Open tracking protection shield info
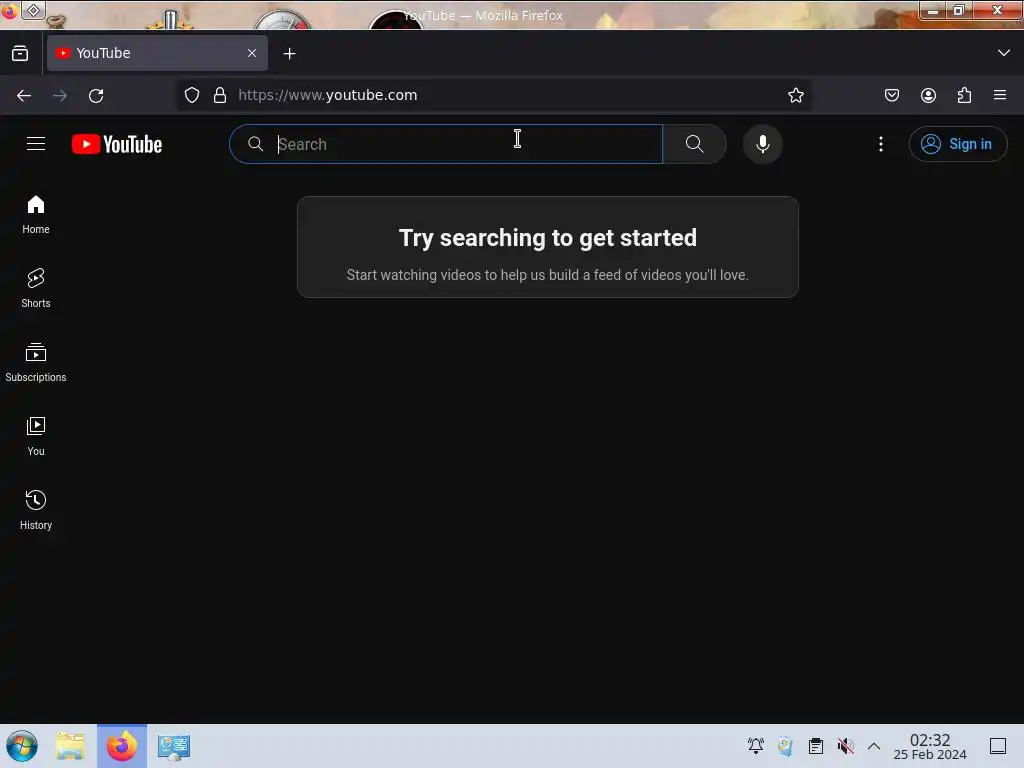 tap(191, 95)
